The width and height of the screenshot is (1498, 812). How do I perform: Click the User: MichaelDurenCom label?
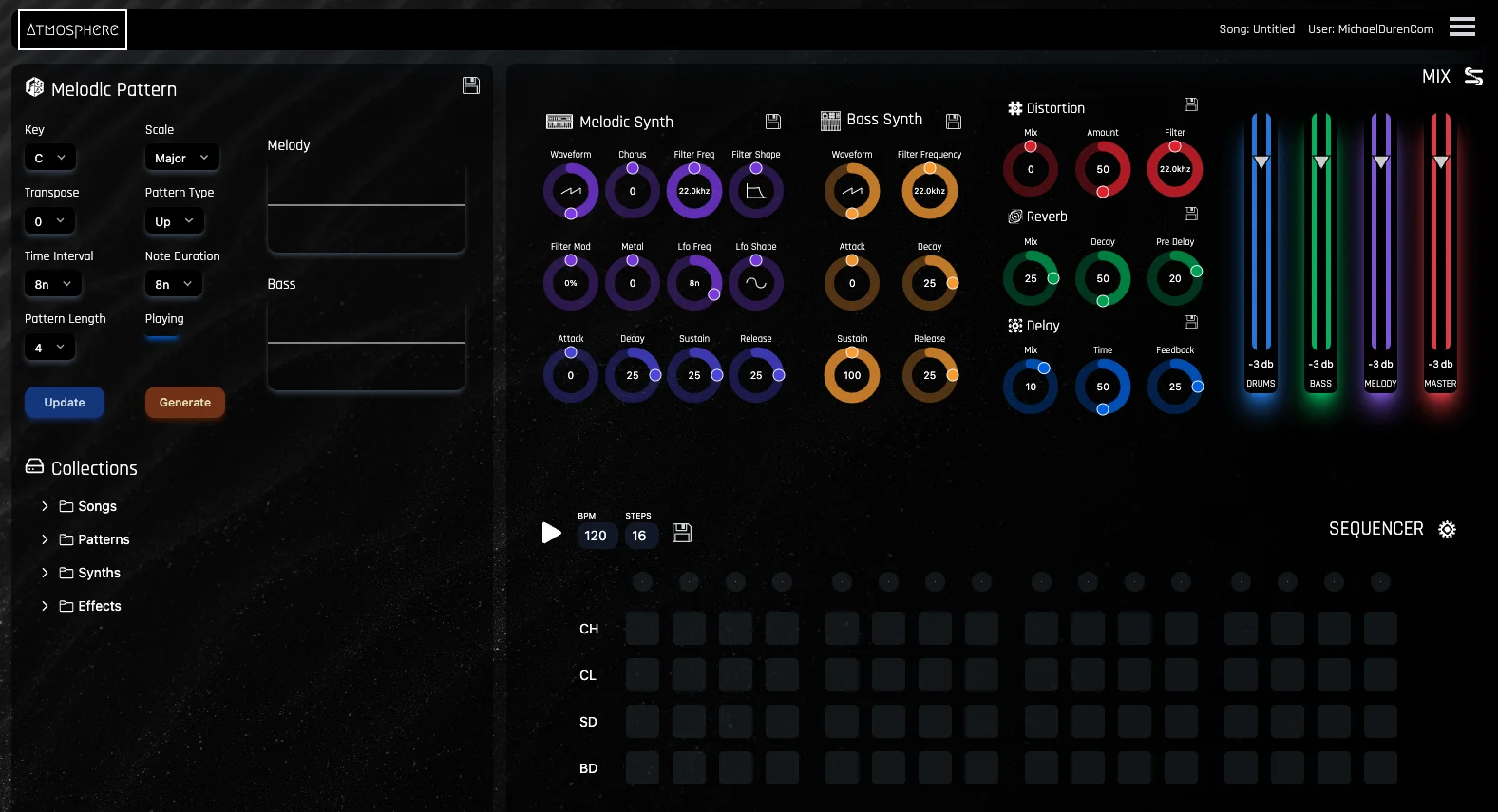1371,29
